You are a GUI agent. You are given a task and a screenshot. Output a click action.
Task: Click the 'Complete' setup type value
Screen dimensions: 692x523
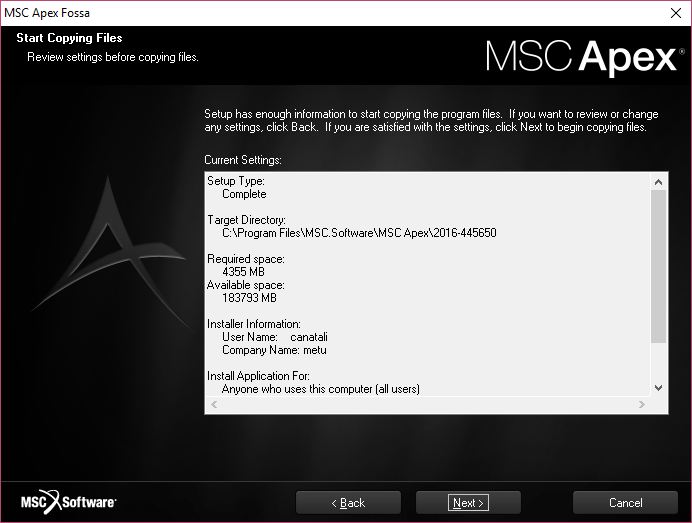[x=244, y=194]
